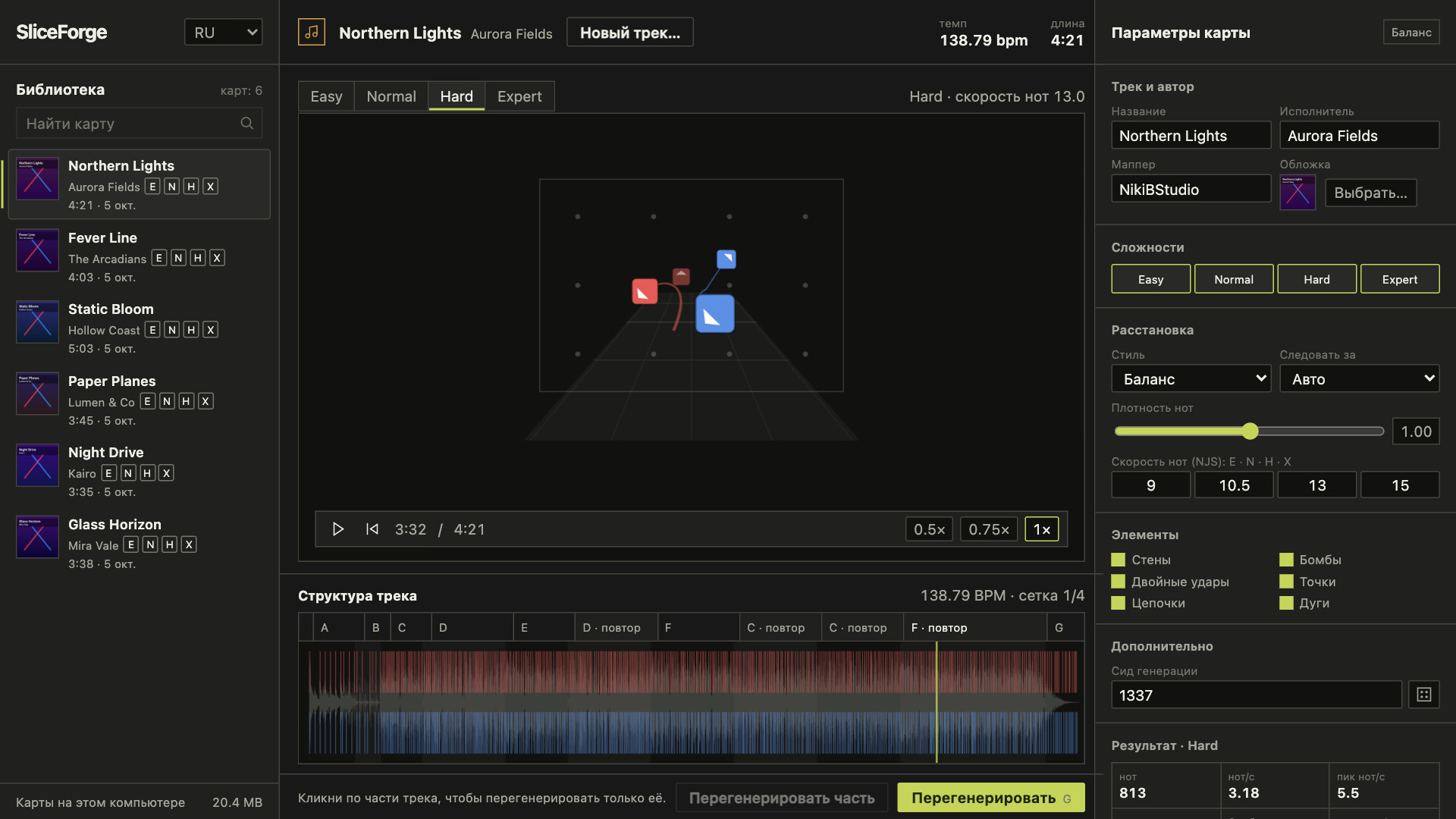Image resolution: width=1456 pixels, height=819 pixels.
Task: Click the N difficulty badge for Glass Horizon
Action: (x=150, y=544)
